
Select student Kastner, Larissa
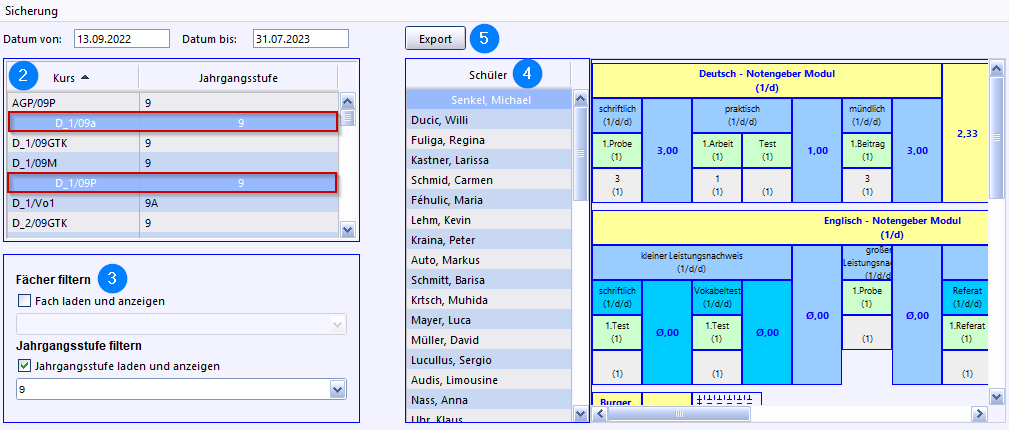(x=488, y=160)
